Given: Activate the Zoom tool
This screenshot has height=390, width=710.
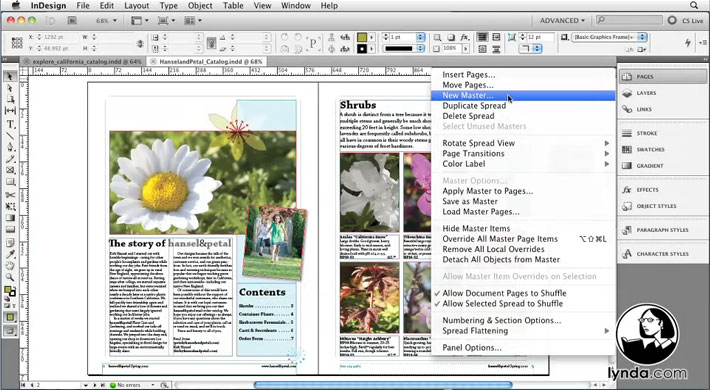Looking at the screenshot, I should [x=10, y=277].
